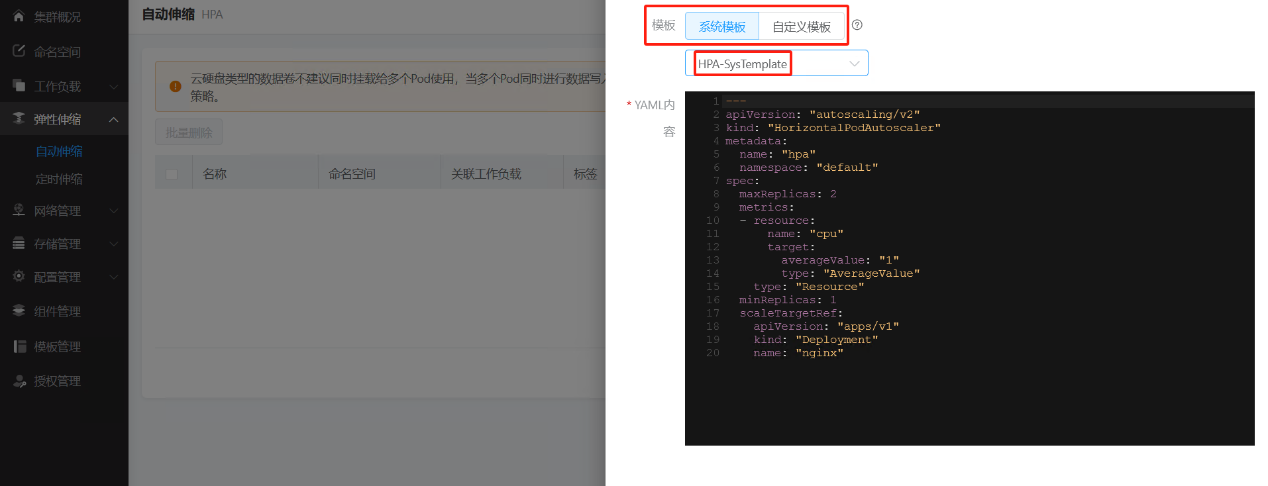Click the storage icon beside 存储管理
This screenshot has width=1268, height=486.
19,243
